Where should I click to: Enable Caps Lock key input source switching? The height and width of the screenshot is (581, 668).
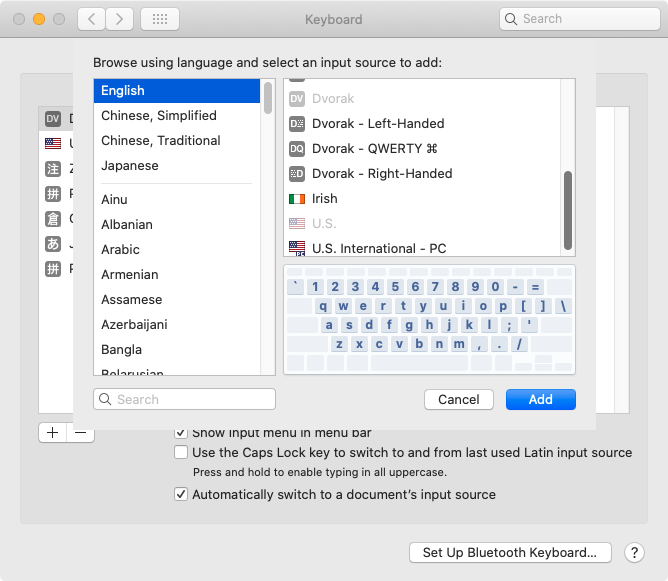point(181,453)
